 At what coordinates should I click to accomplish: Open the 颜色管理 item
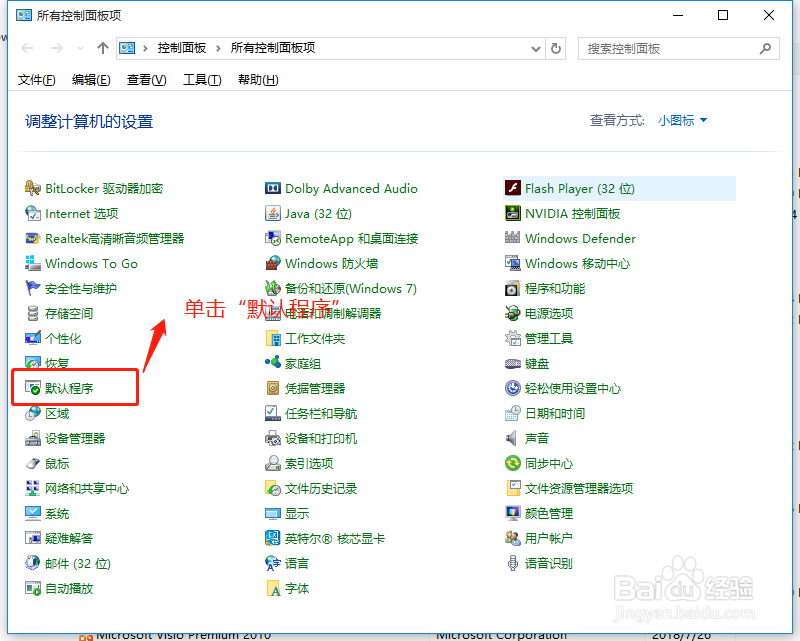[549, 513]
